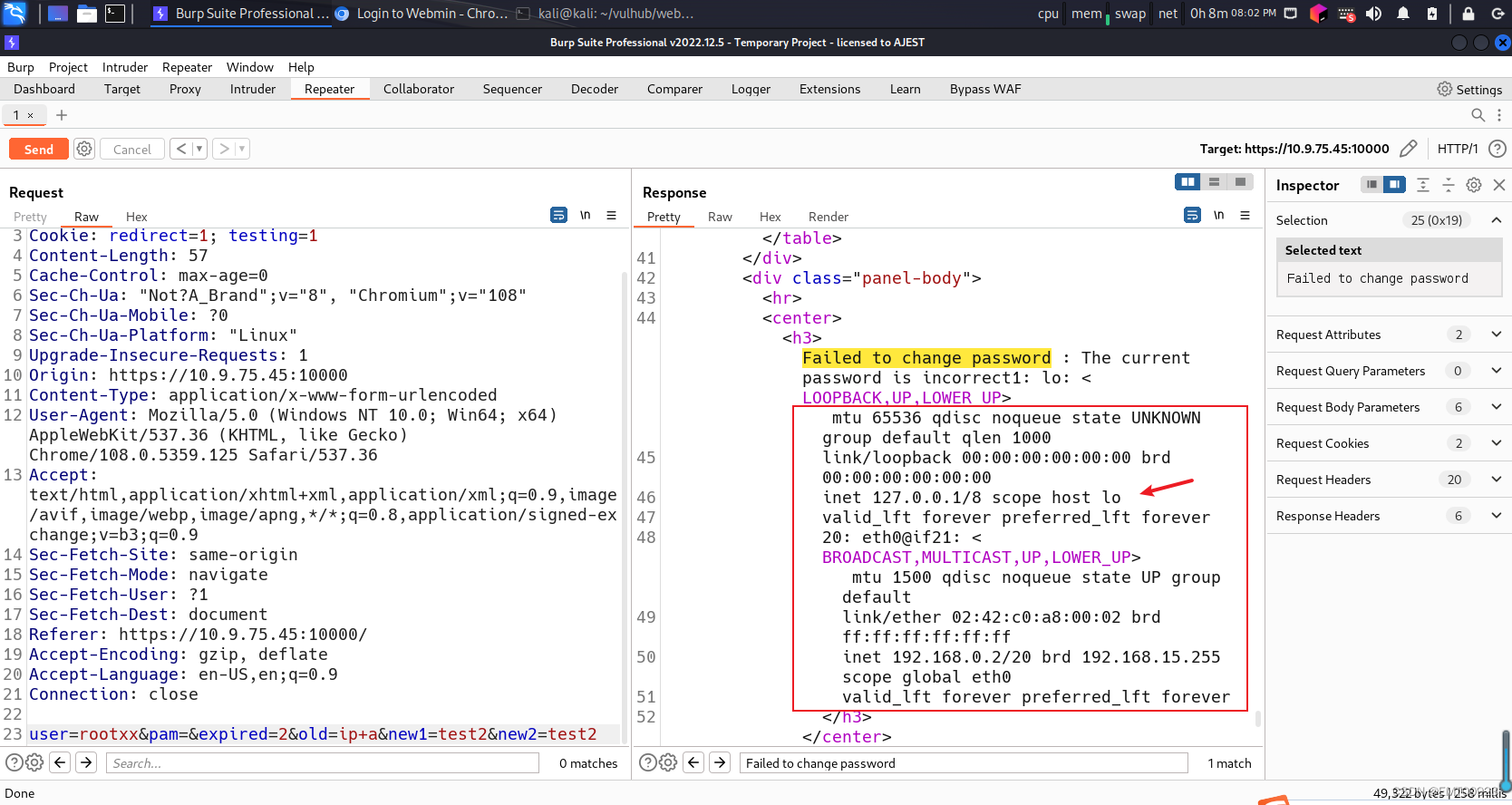
Task: Expand all Inspector sections icon
Action: pyautogui.click(x=1423, y=185)
